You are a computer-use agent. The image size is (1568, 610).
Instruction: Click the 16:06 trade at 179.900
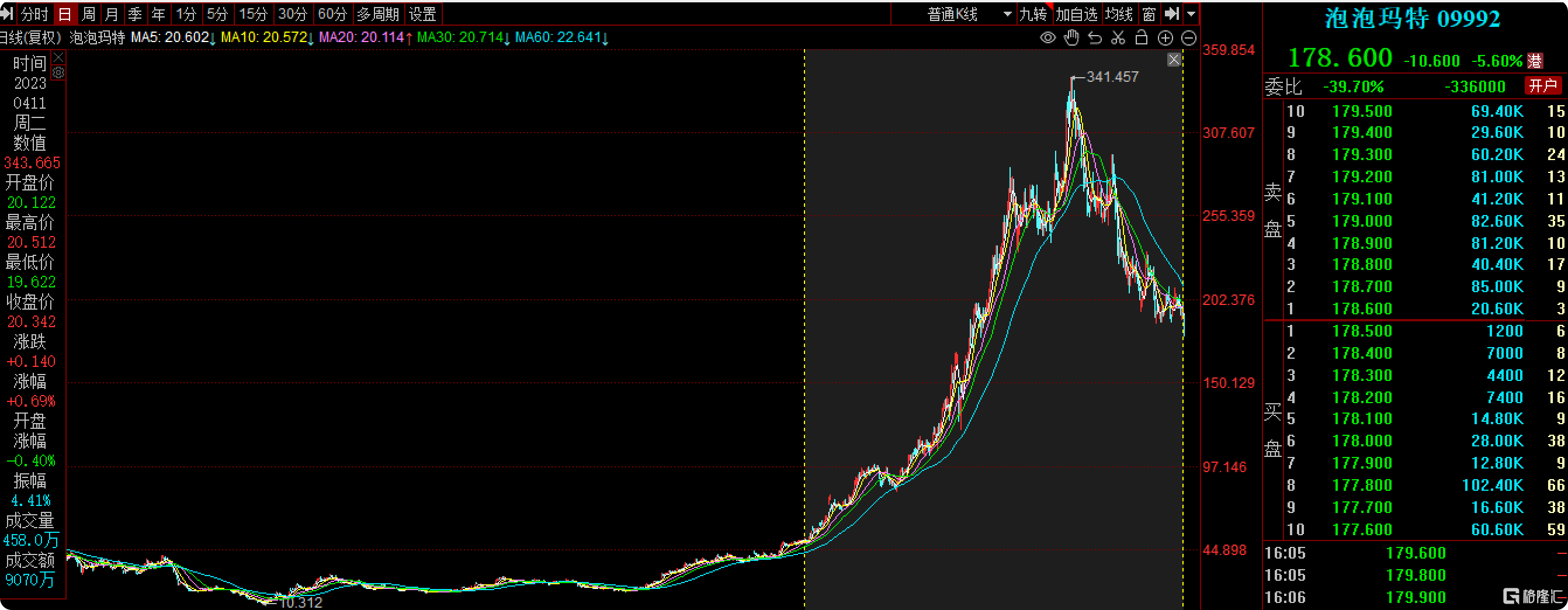[x=1415, y=597]
